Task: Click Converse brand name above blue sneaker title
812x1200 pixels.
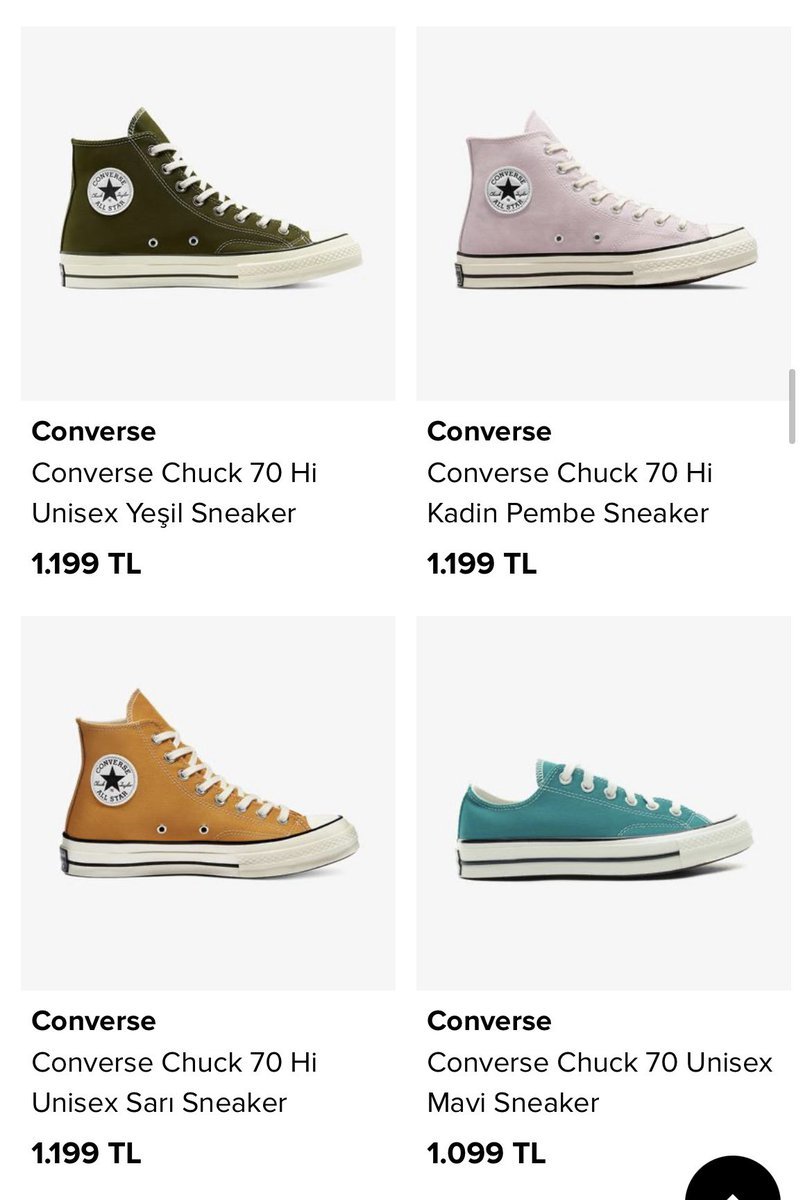Action: pyautogui.click(x=489, y=1021)
